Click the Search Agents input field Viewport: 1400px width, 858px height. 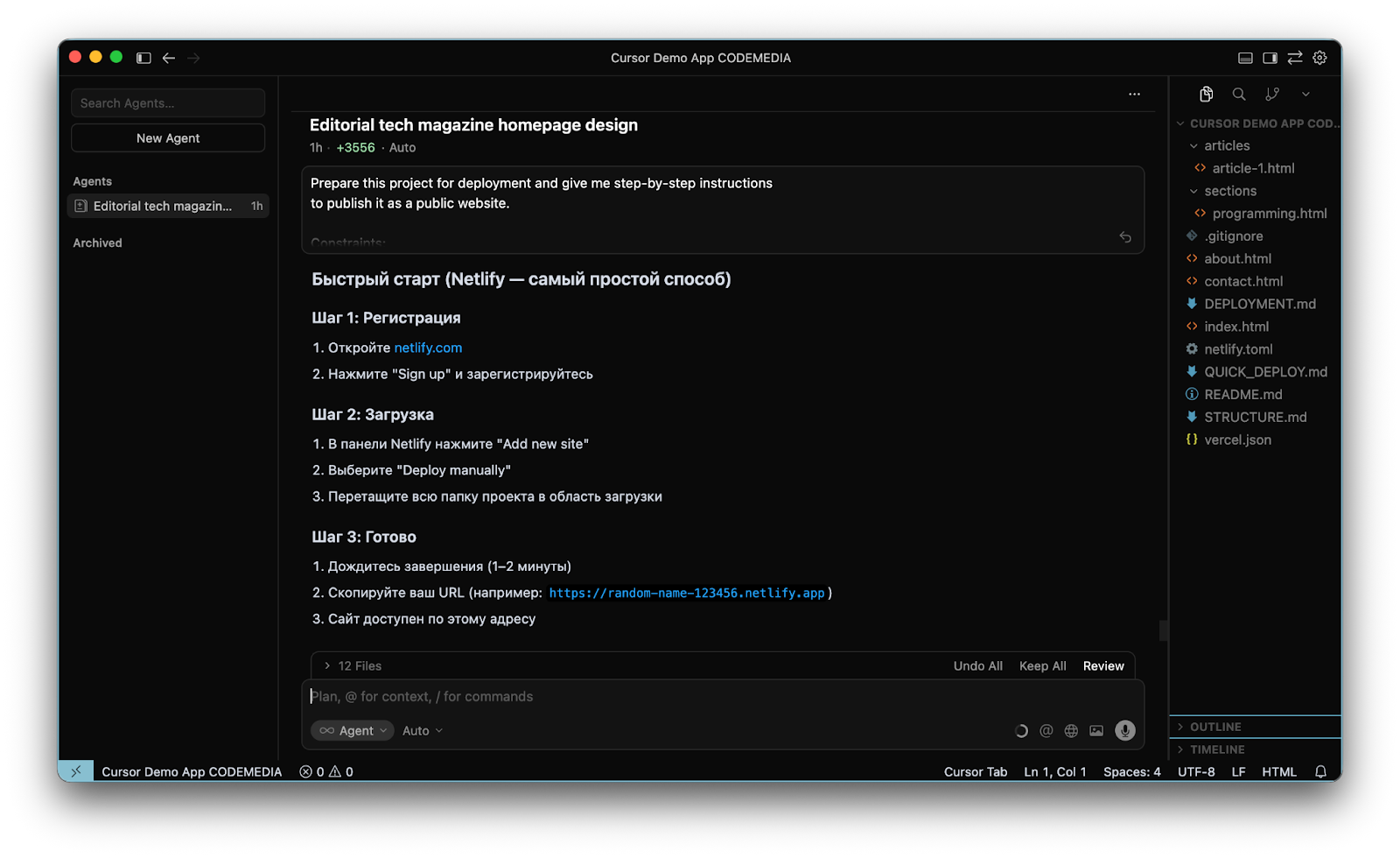pos(168,103)
